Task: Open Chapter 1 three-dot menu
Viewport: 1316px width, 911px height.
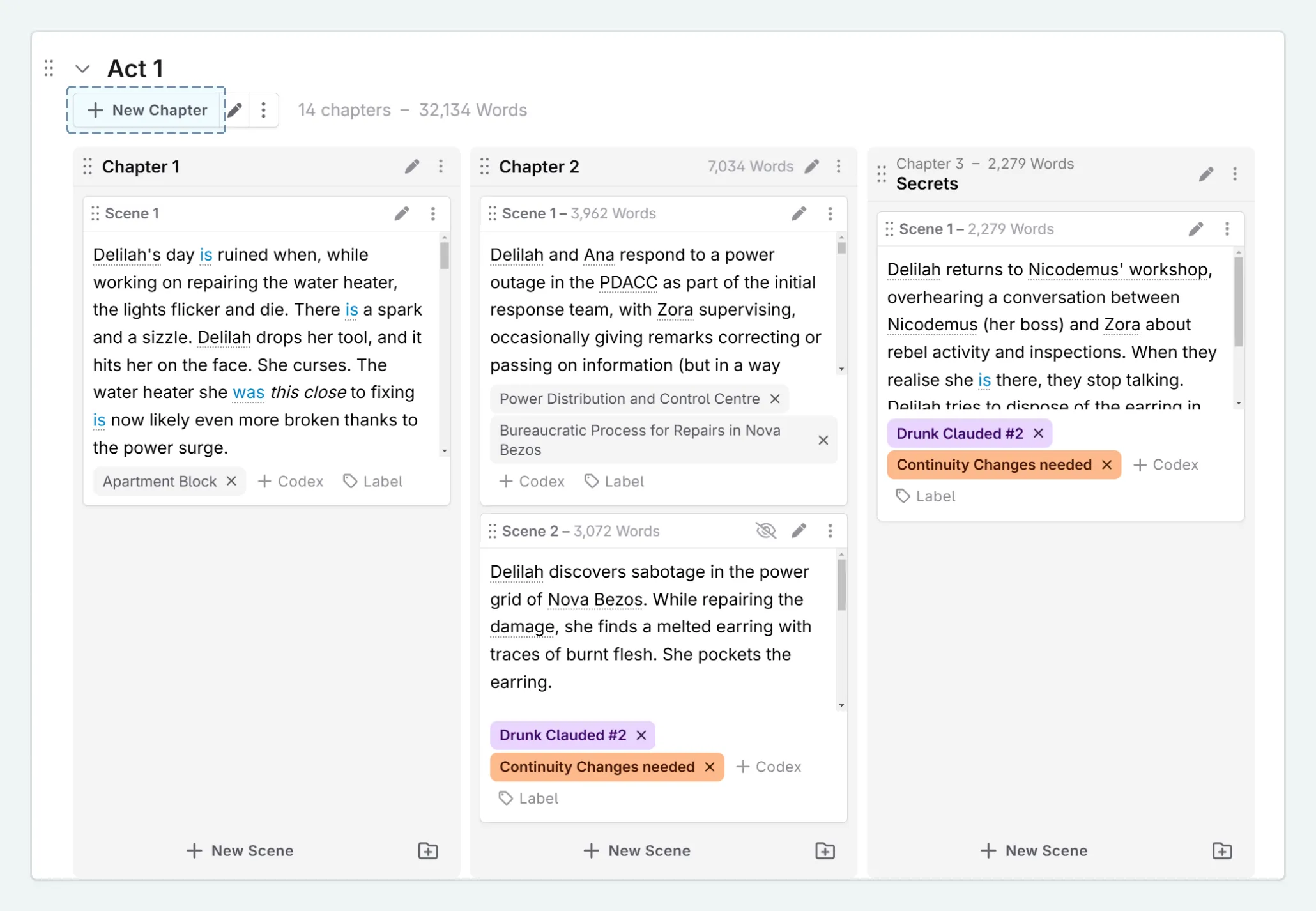Action: click(x=441, y=167)
